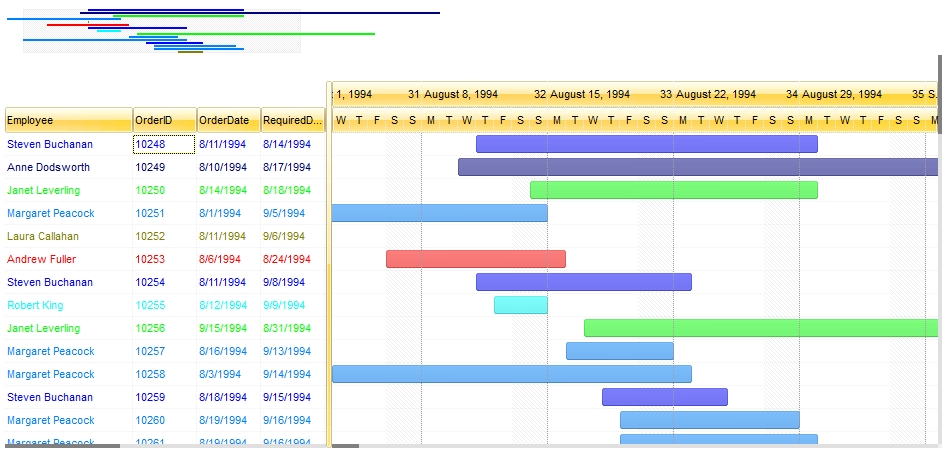This screenshot has width=948, height=451.
Task: Click the Employee column header
Action: click(68, 121)
